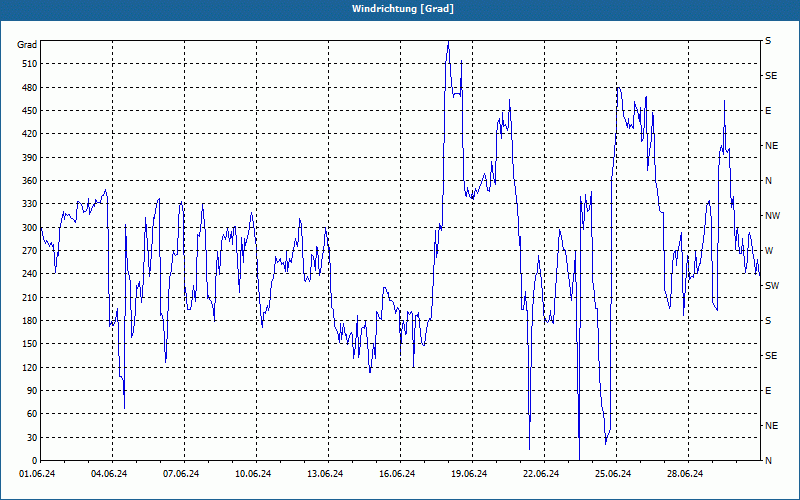This screenshot has width=800, height=500.
Task: Select the 25.06.24 date label
Action: (x=613, y=474)
